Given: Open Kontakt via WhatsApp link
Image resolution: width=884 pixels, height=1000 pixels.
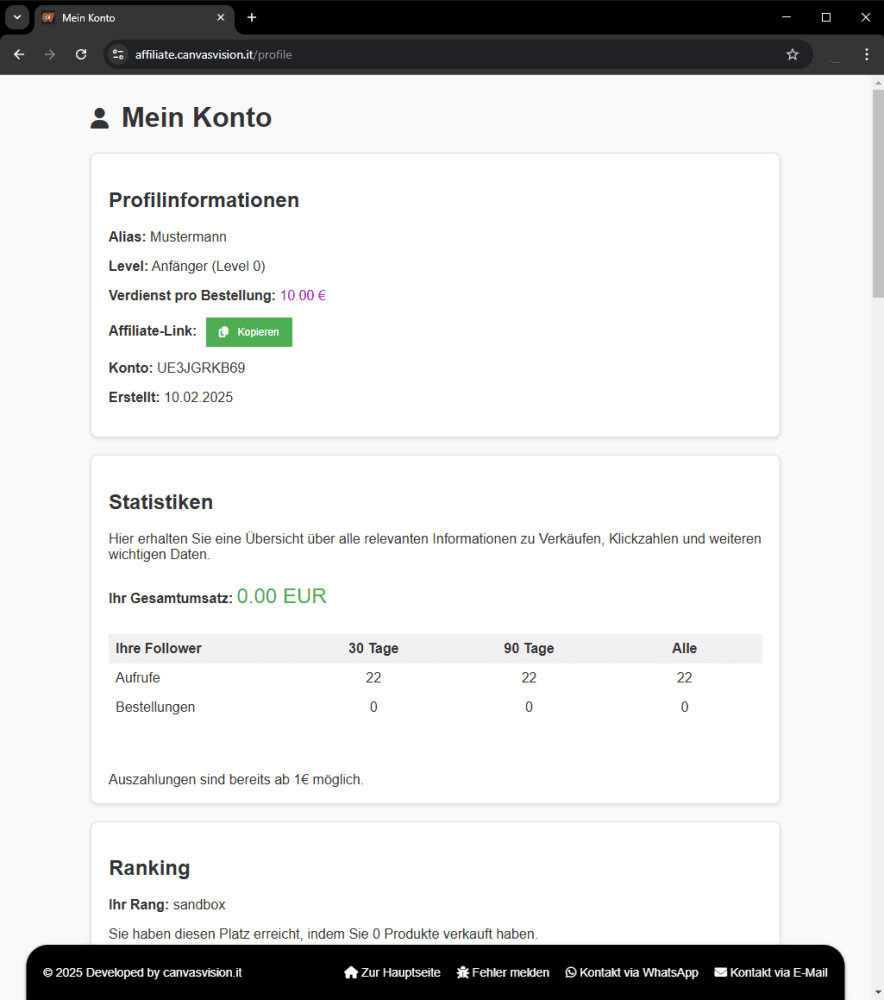Looking at the screenshot, I should [x=631, y=972].
